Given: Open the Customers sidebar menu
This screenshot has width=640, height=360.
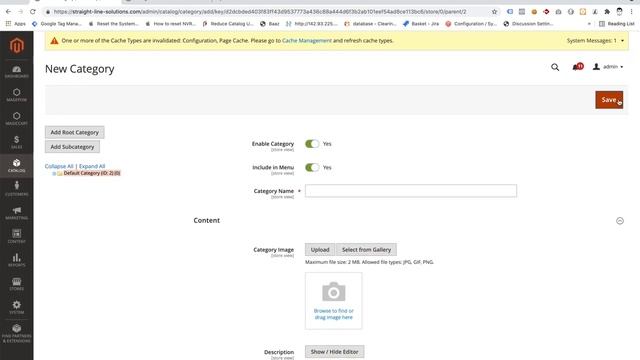Looking at the screenshot, I should (x=17, y=189).
